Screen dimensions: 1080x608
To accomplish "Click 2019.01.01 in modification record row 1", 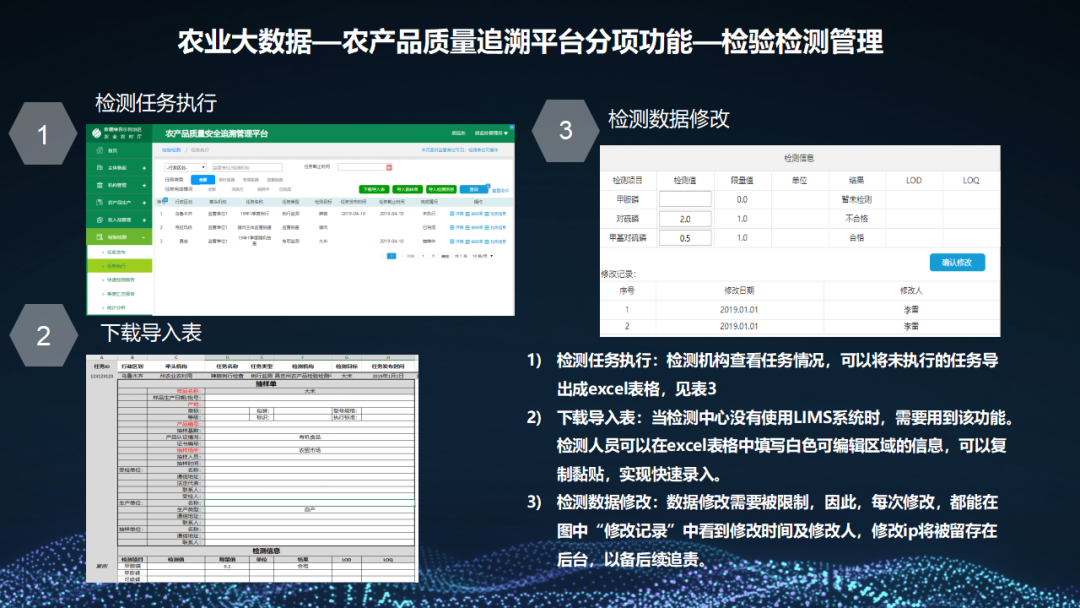I will 739,310.
